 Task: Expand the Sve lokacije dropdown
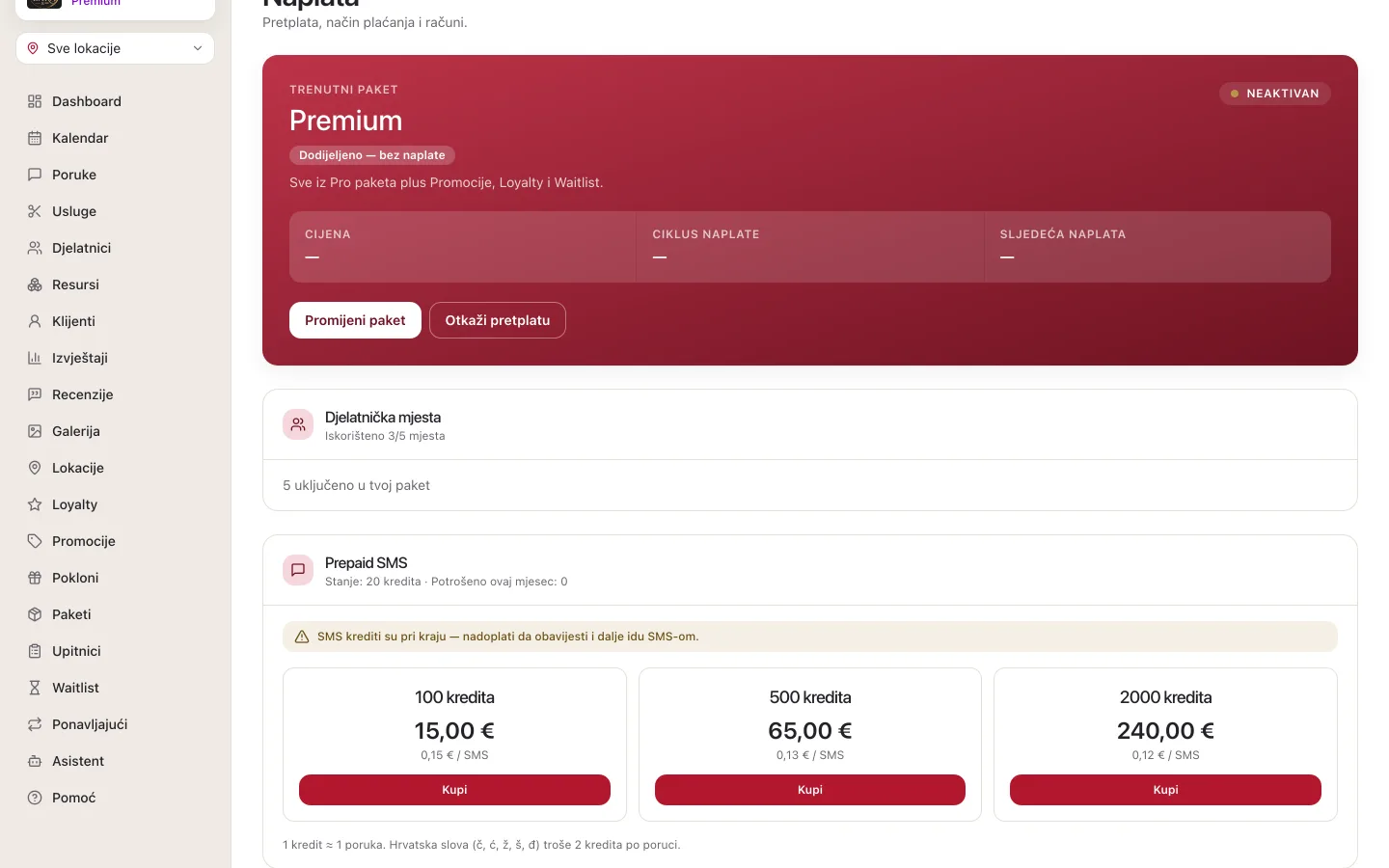pos(115,48)
